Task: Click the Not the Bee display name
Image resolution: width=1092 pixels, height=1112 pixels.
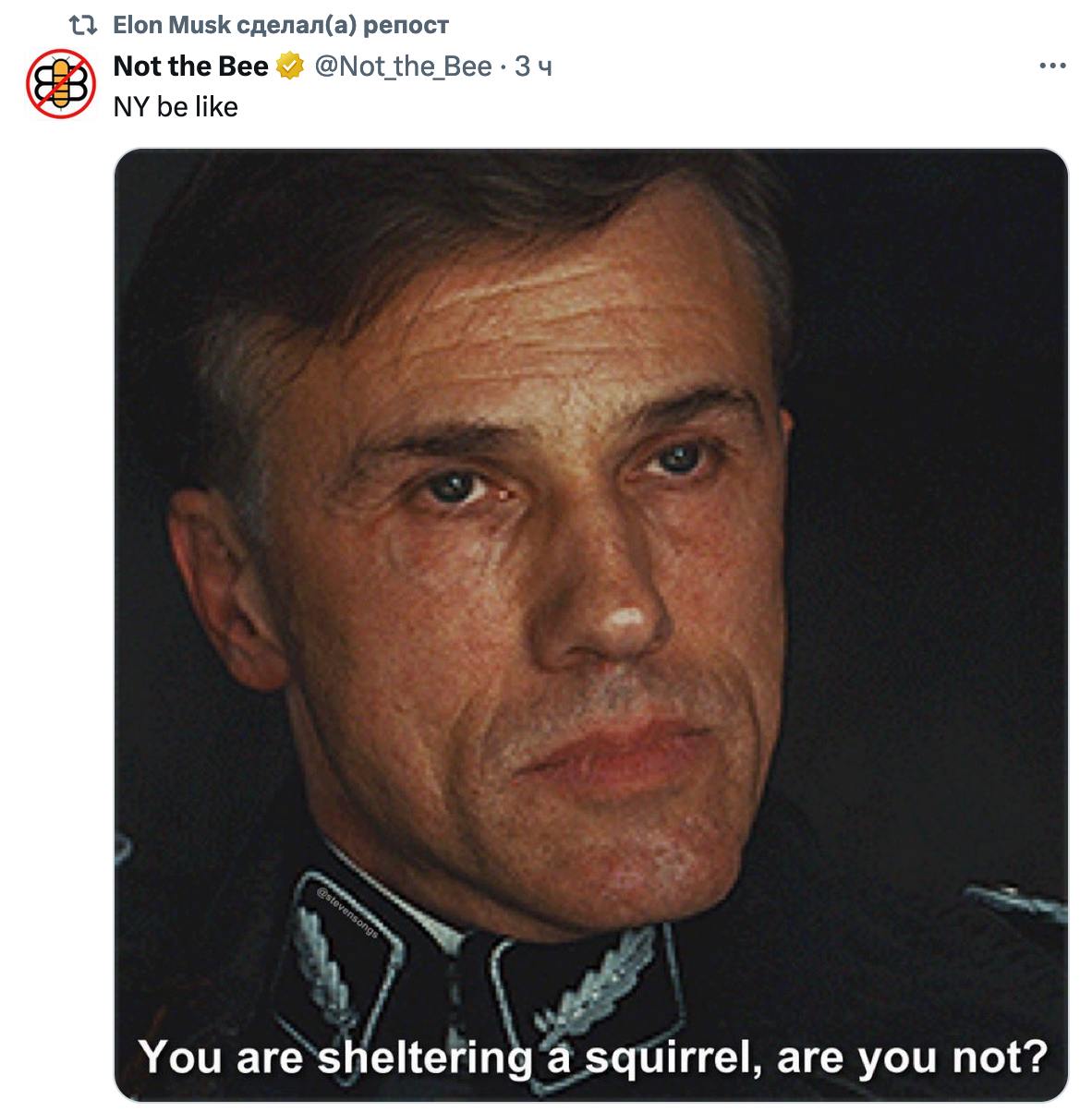Action: [x=190, y=66]
